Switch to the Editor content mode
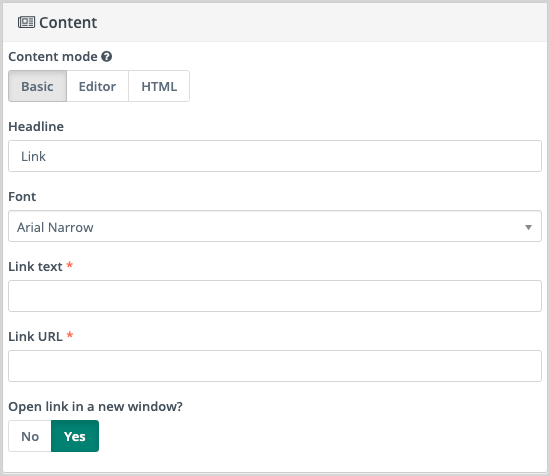550x476 pixels. point(97,86)
